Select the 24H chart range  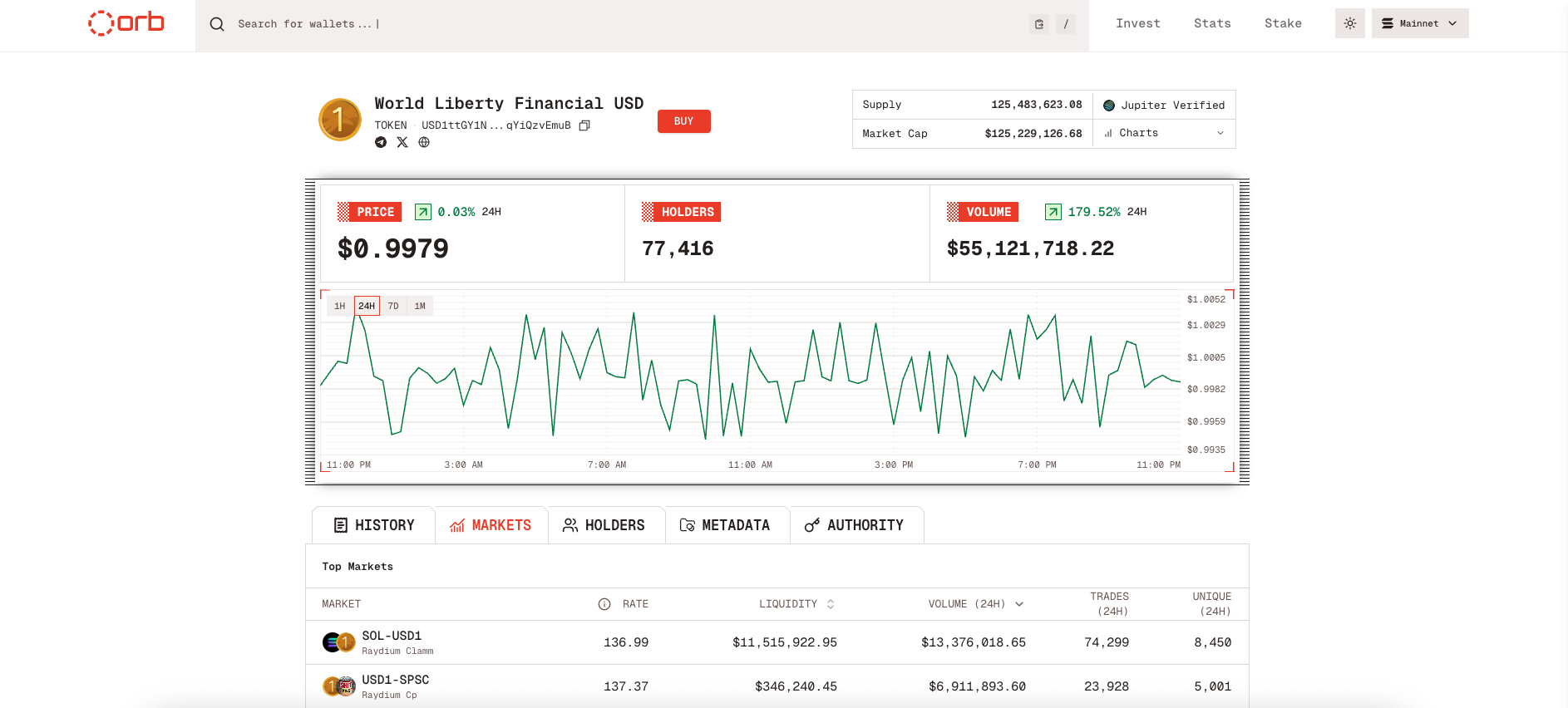(x=367, y=306)
